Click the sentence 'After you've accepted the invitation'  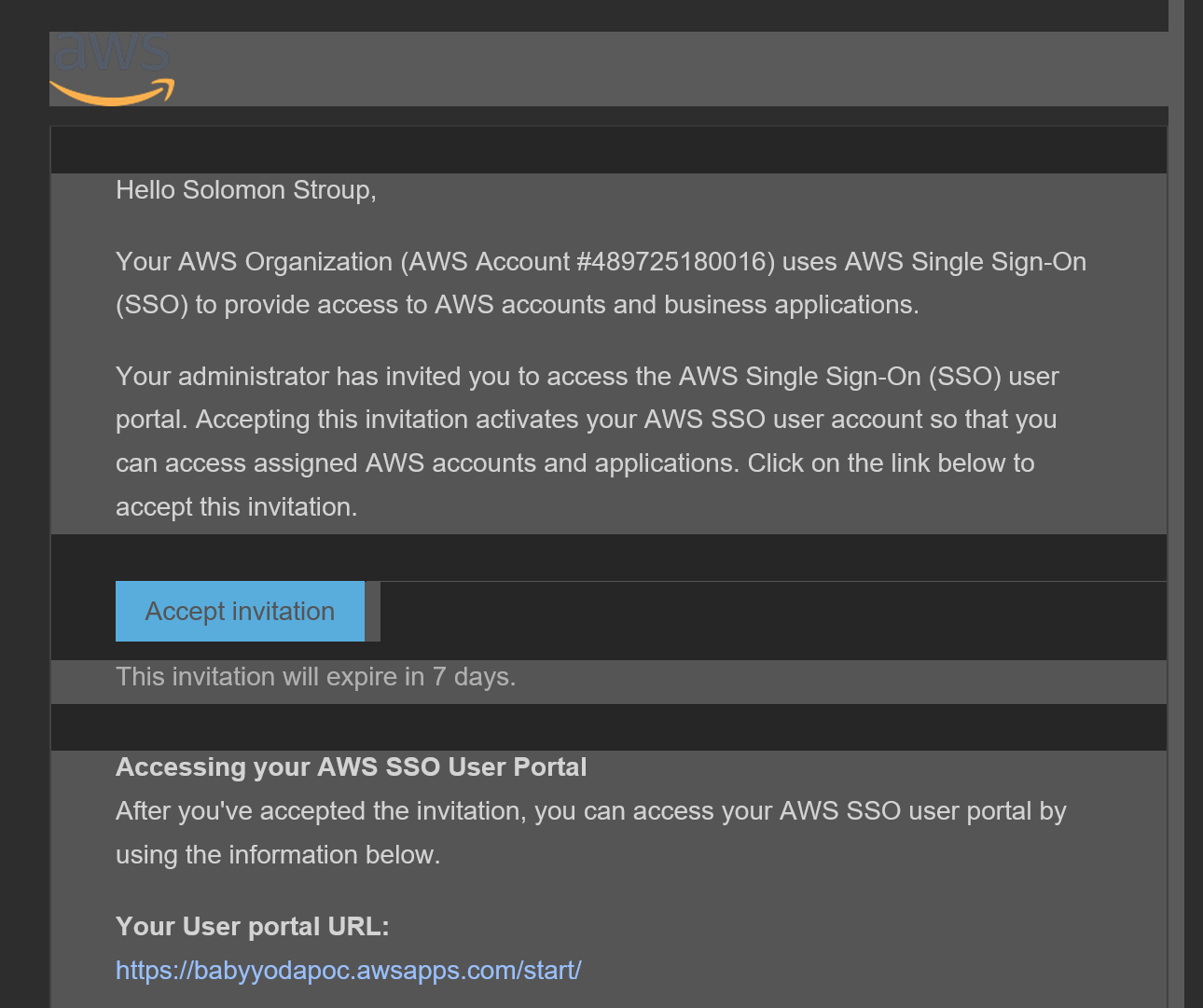coord(590,833)
